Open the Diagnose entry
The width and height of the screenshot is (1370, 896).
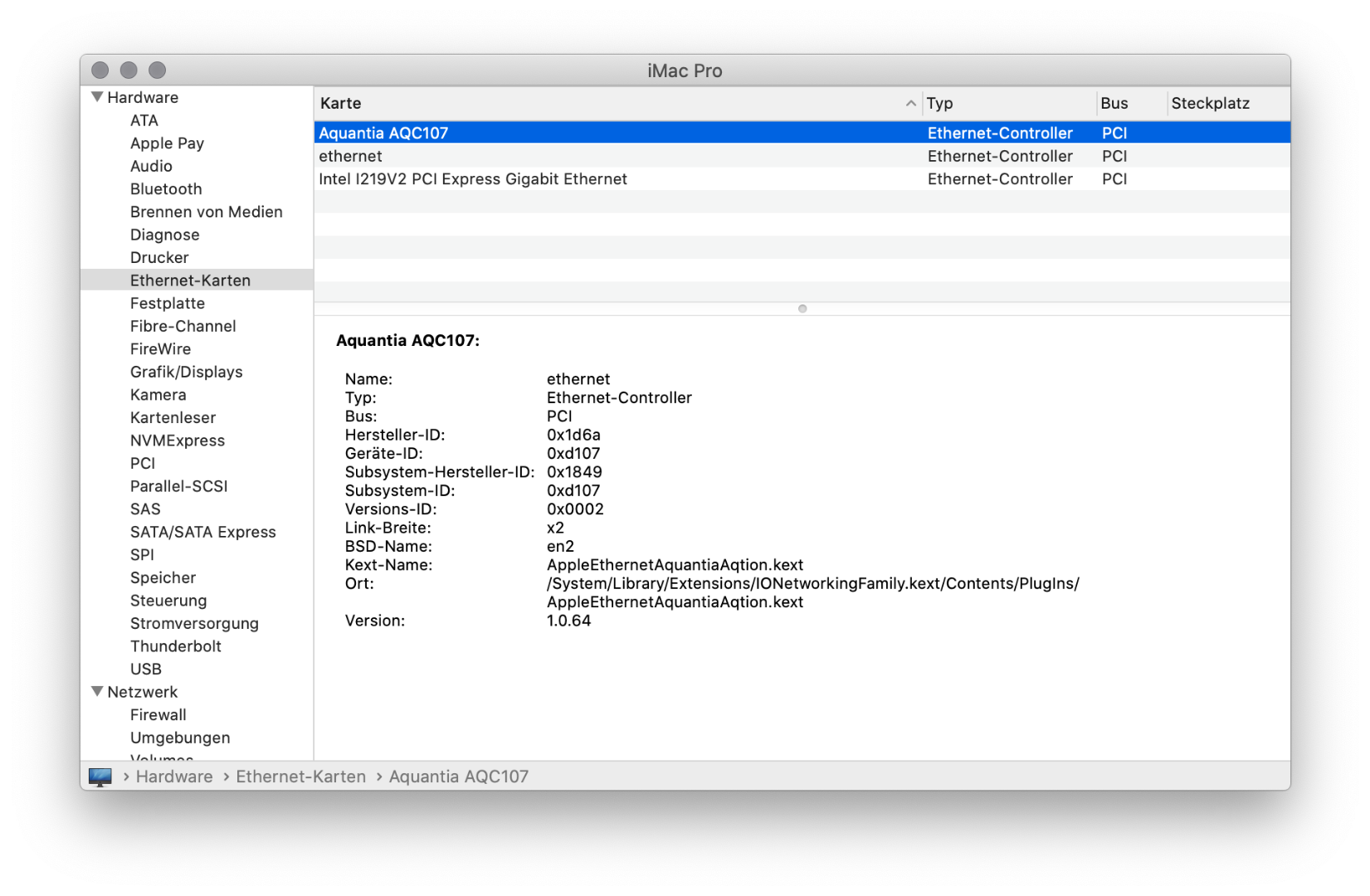point(164,235)
